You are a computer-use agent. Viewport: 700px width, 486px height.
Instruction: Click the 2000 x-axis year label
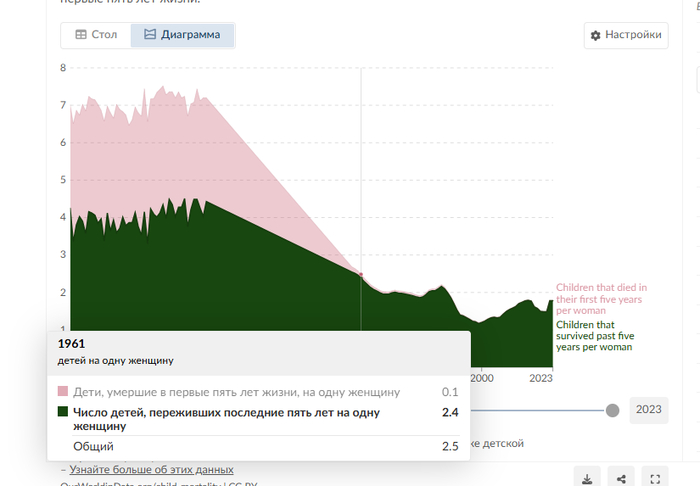point(482,378)
